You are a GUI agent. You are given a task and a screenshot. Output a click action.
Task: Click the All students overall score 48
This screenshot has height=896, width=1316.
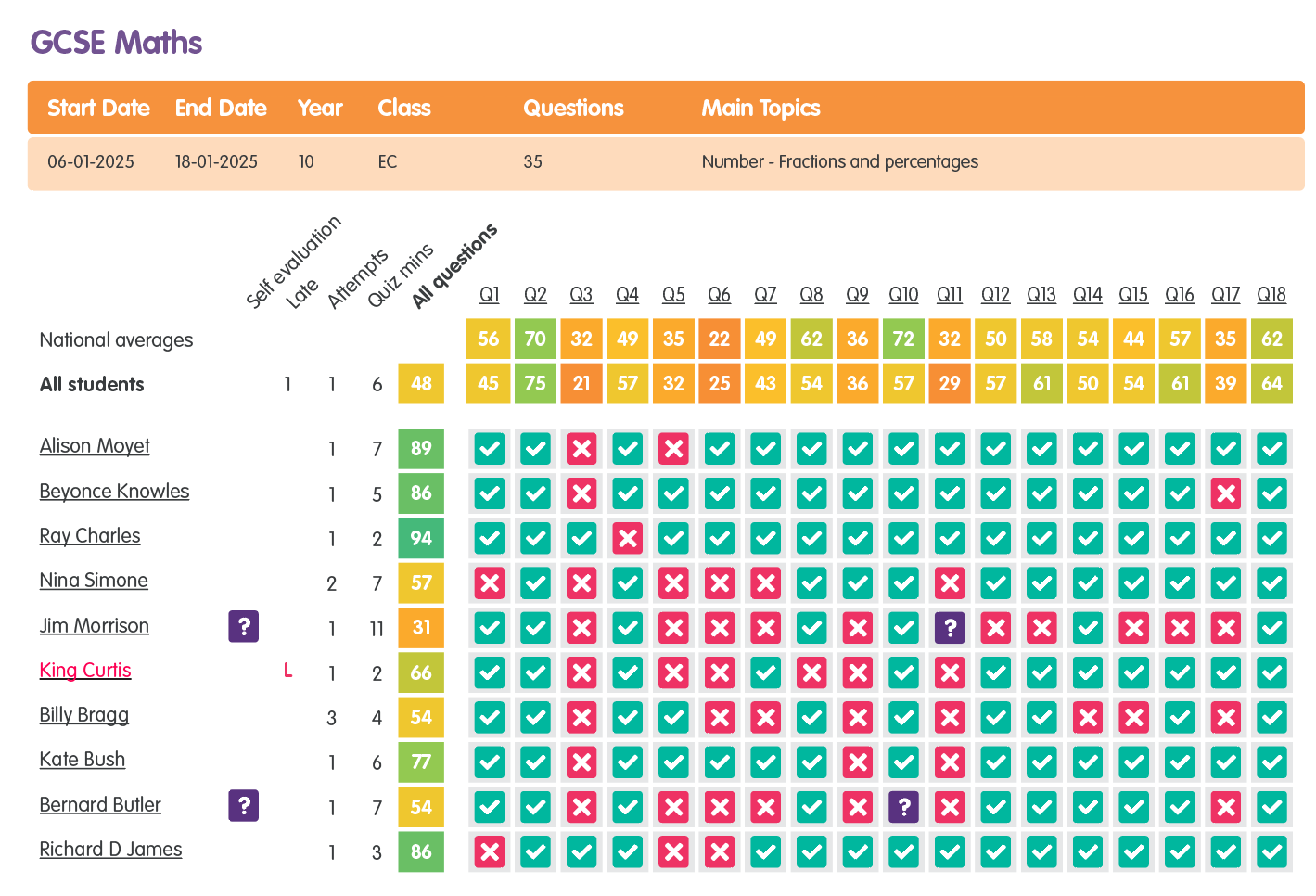click(421, 384)
